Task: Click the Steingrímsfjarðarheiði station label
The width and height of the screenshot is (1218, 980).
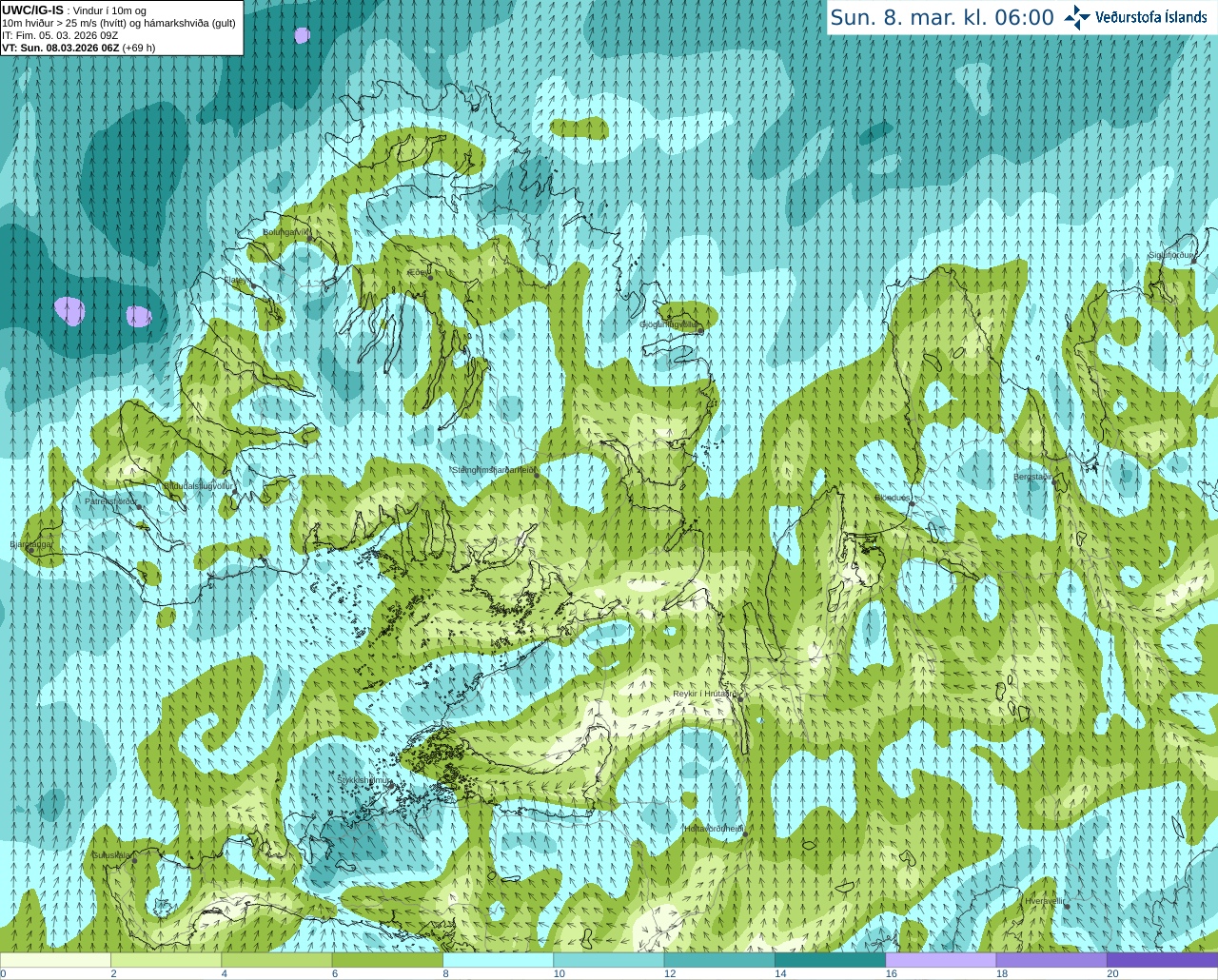Action: tap(493, 469)
